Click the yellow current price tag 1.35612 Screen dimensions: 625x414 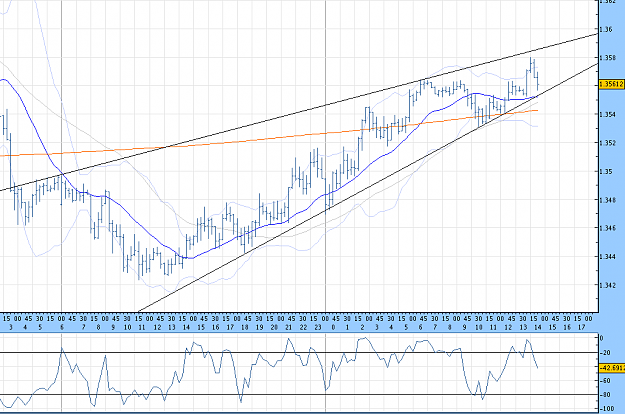(612, 84)
